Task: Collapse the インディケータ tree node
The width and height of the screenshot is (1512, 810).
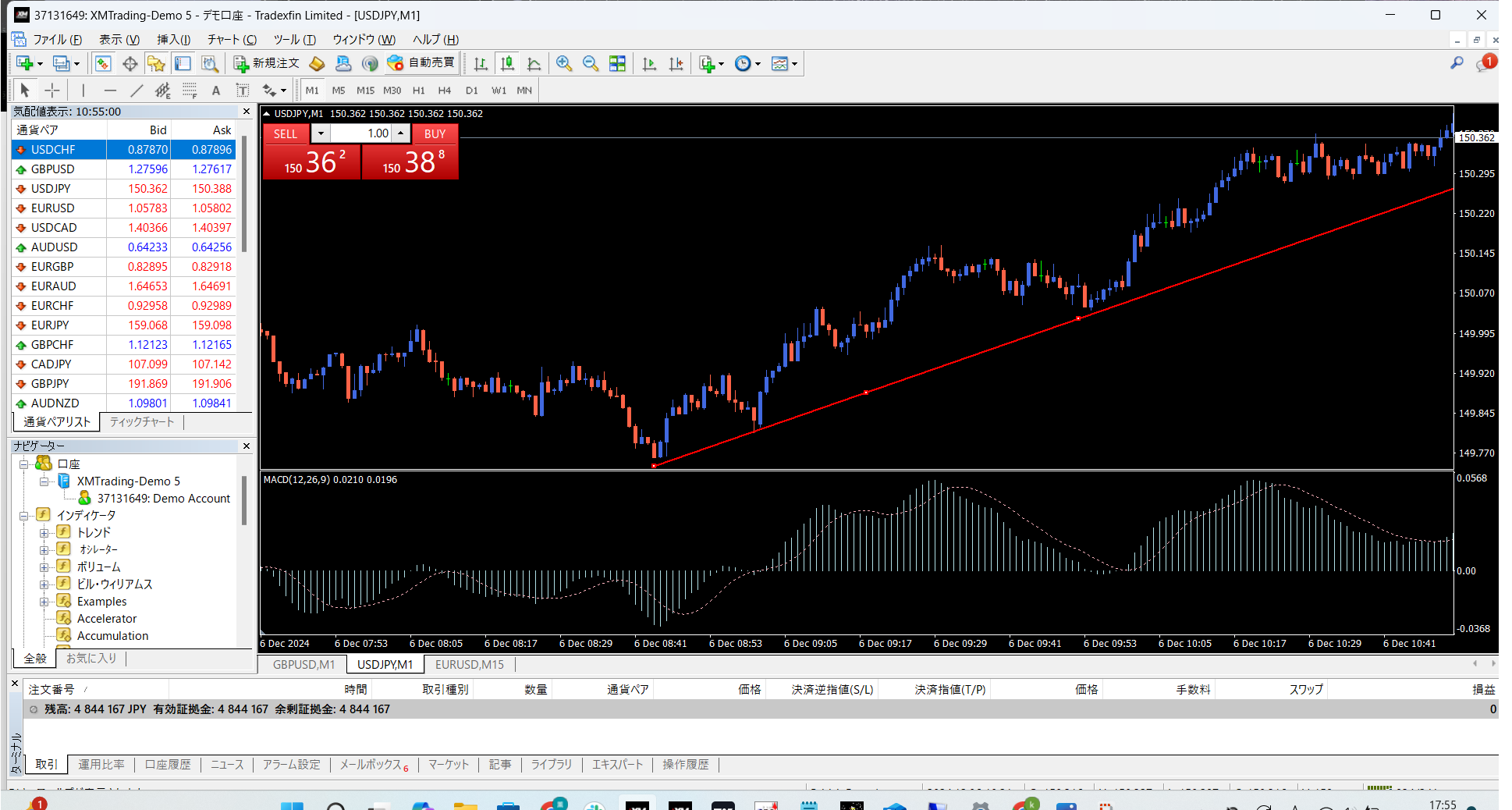Action: [24, 516]
